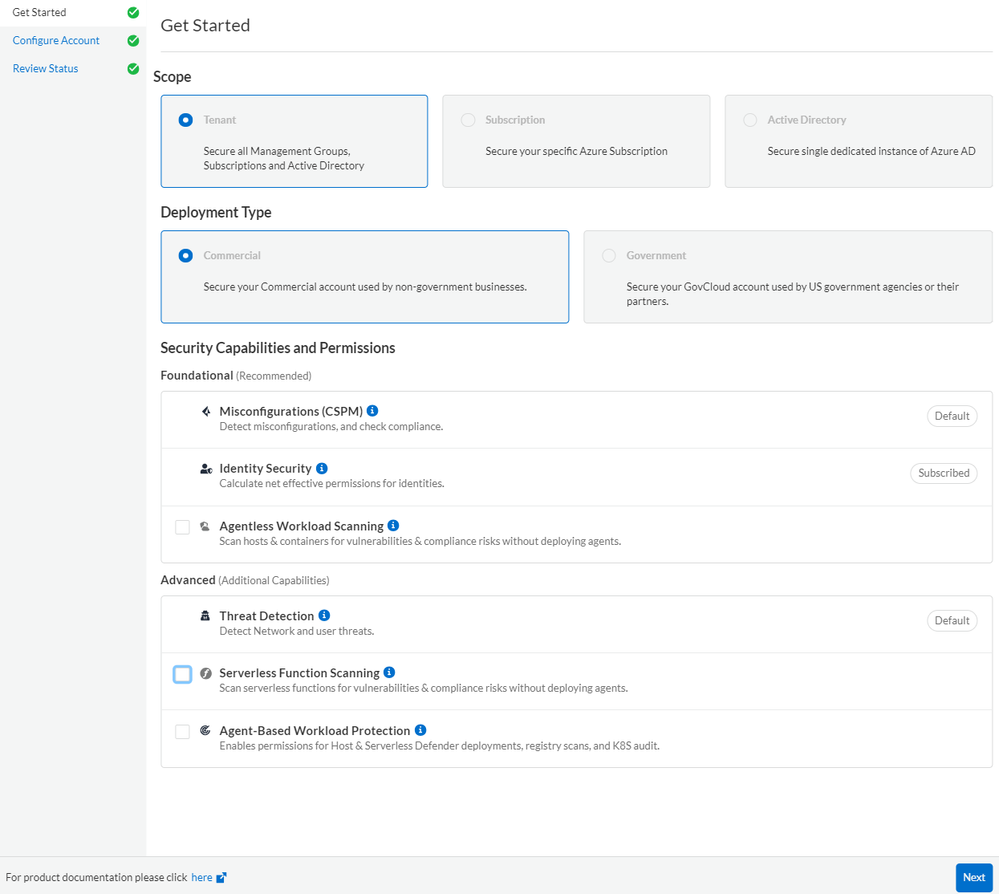The height and width of the screenshot is (894, 999).
Task: Click info icon next to Threat Detection
Action: click(324, 616)
